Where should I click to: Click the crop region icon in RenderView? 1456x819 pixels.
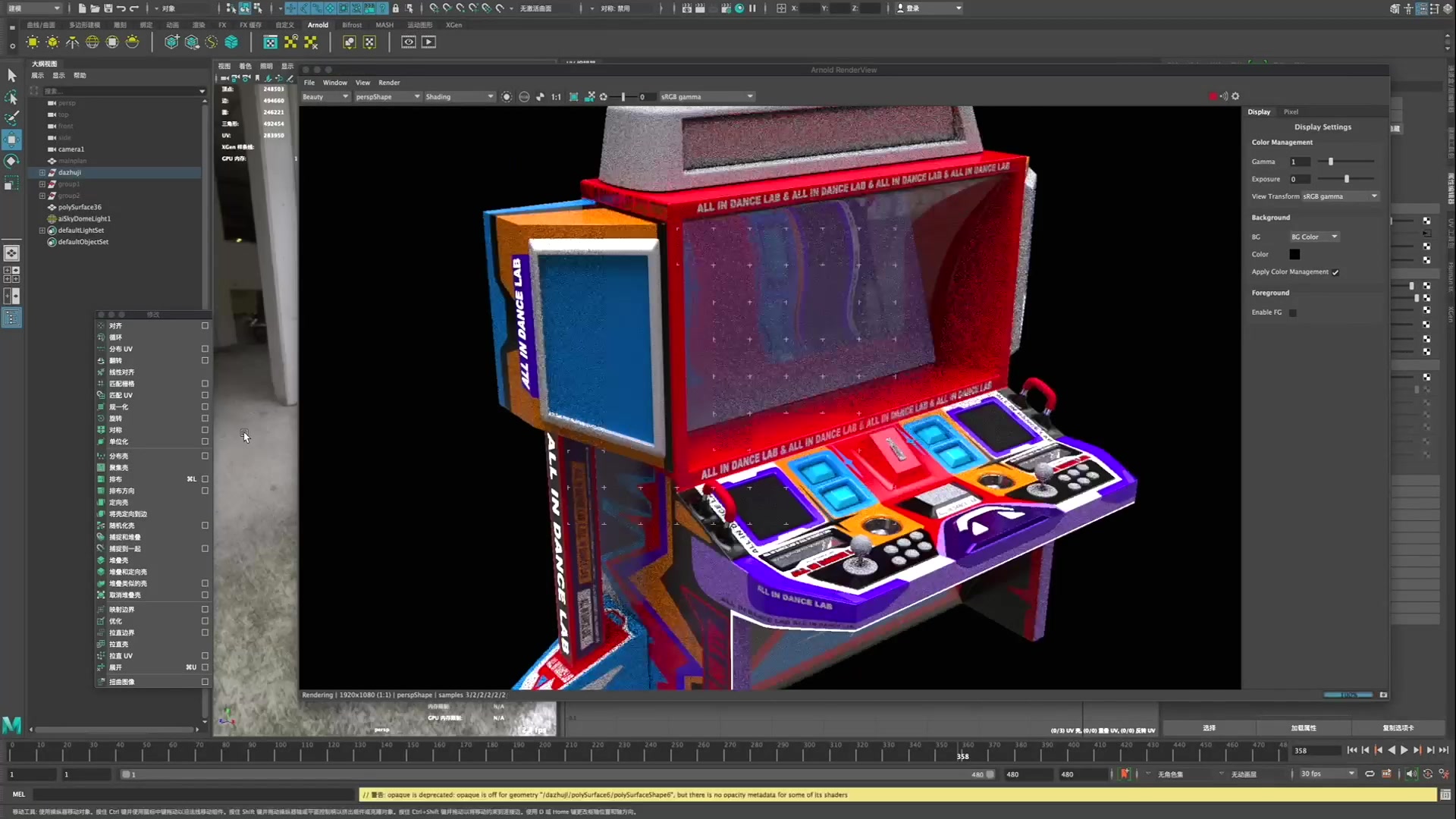(x=573, y=97)
